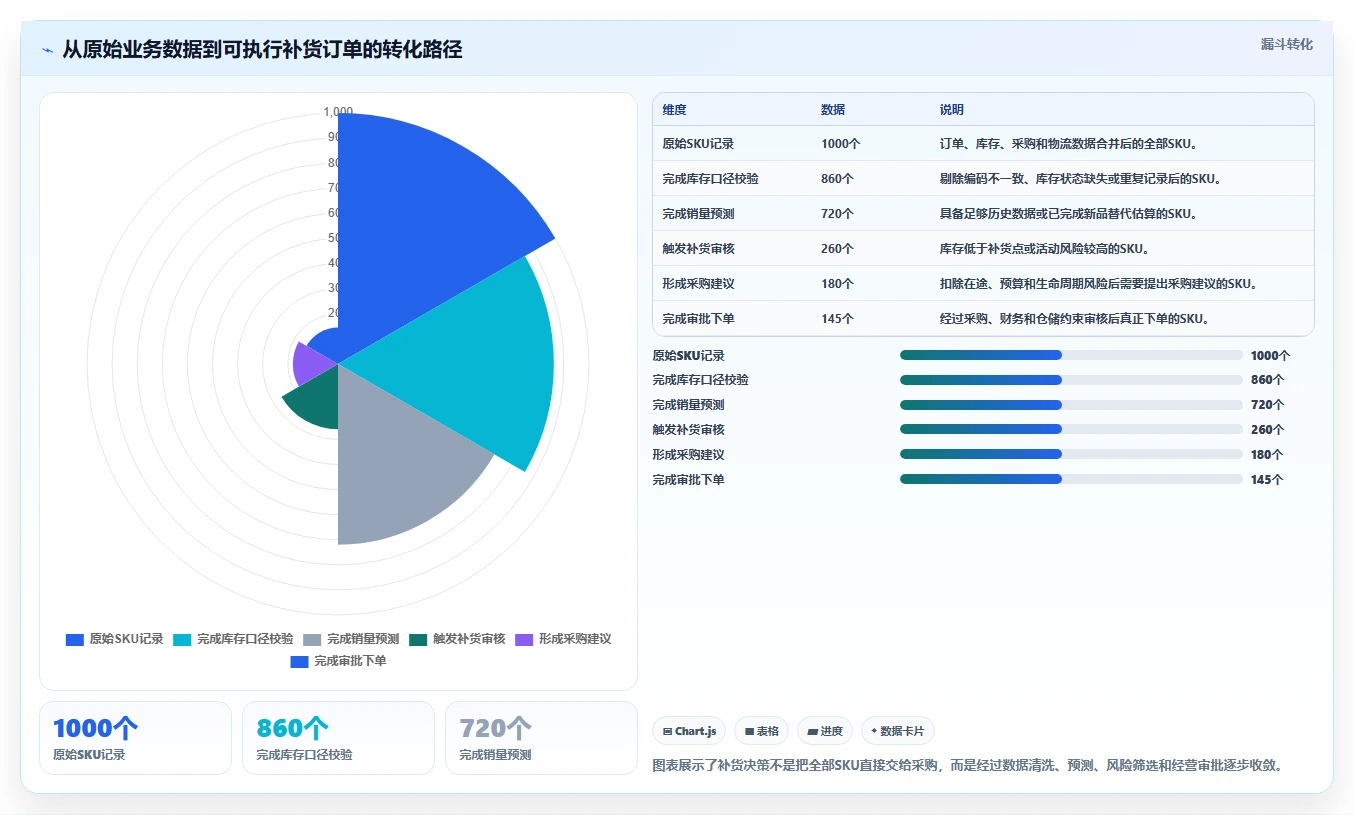Click the chart summary caption text
Image resolution: width=1354 pixels, height=815 pixels.
click(967, 766)
